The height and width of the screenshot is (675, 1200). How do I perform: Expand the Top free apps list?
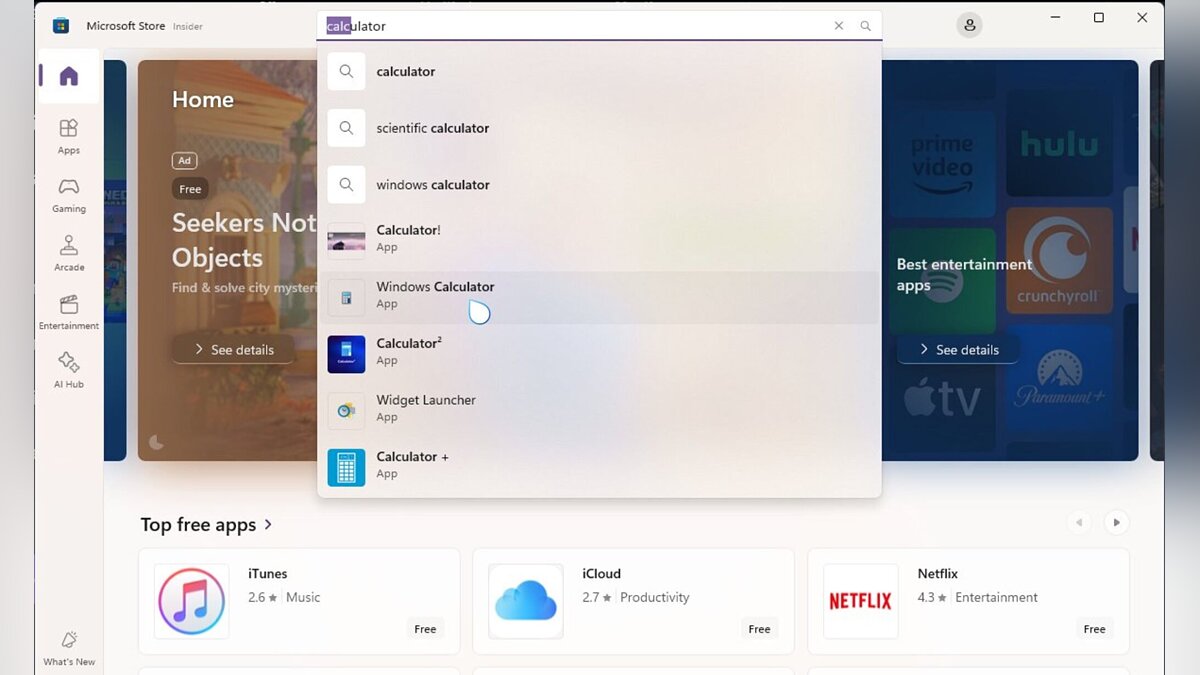(x=268, y=525)
